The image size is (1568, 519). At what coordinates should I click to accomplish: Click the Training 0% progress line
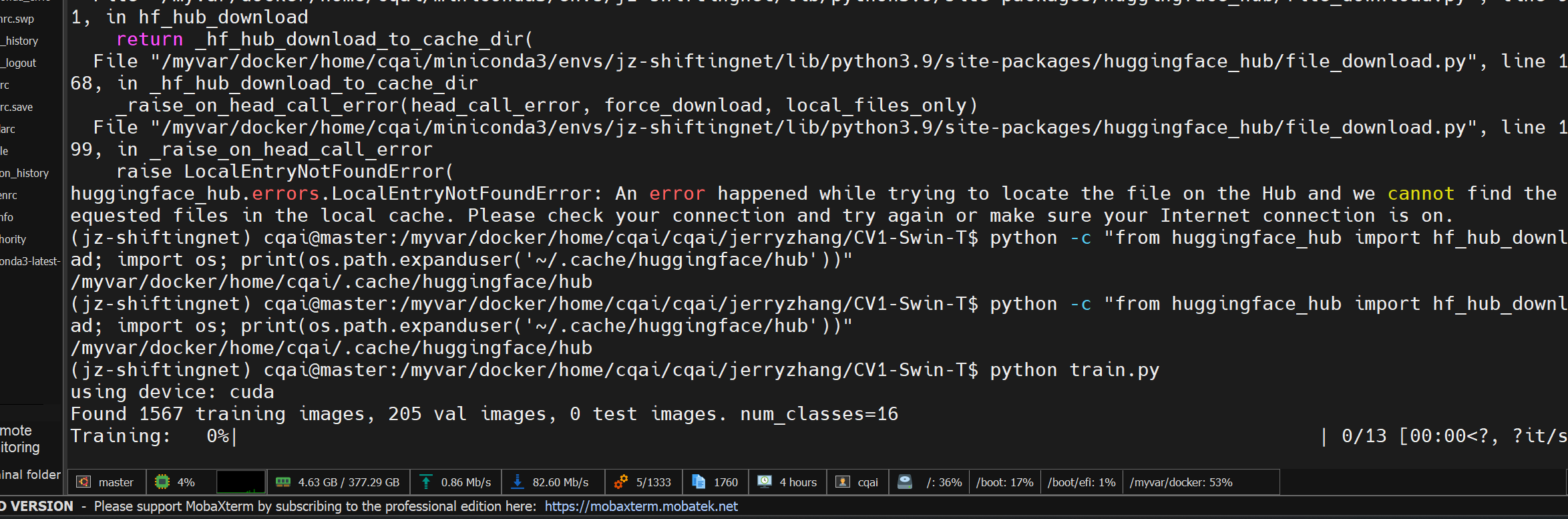pos(819,436)
